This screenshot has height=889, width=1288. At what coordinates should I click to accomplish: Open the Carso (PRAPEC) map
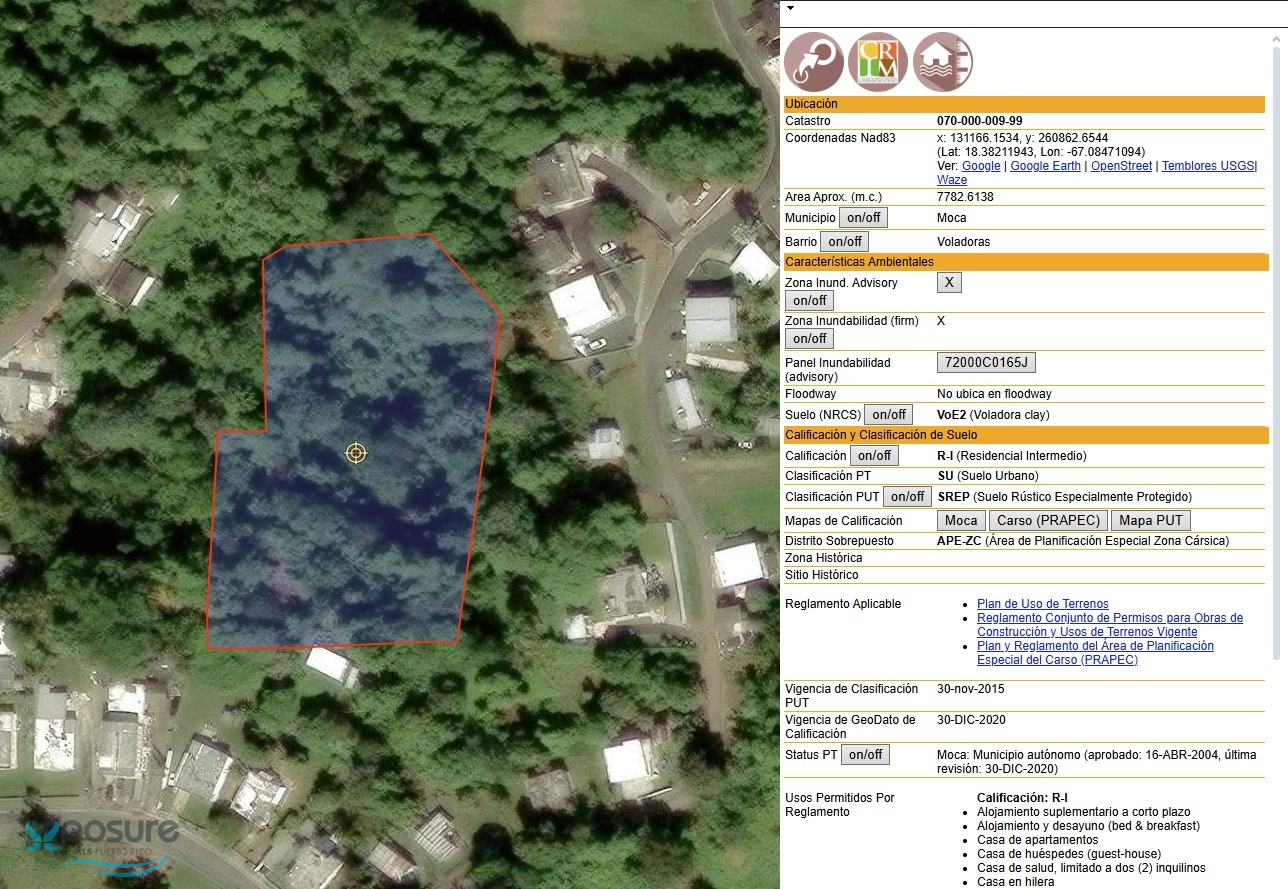coord(1048,520)
